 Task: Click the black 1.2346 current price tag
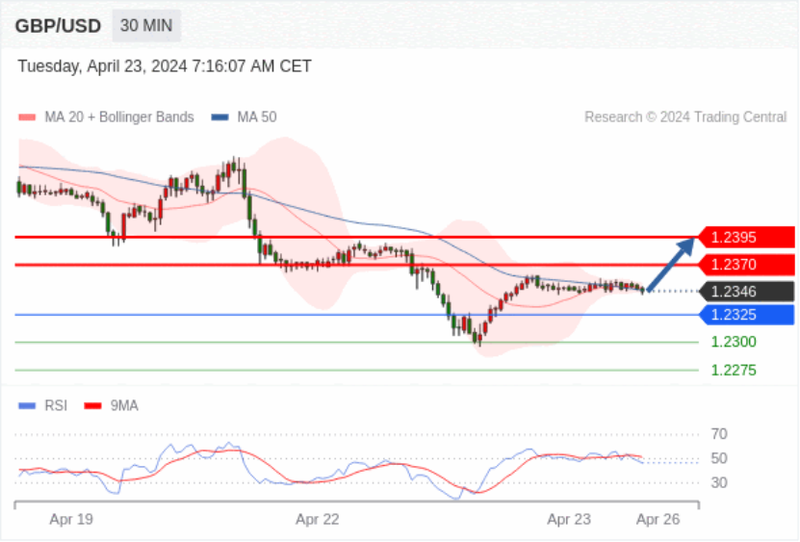click(746, 291)
